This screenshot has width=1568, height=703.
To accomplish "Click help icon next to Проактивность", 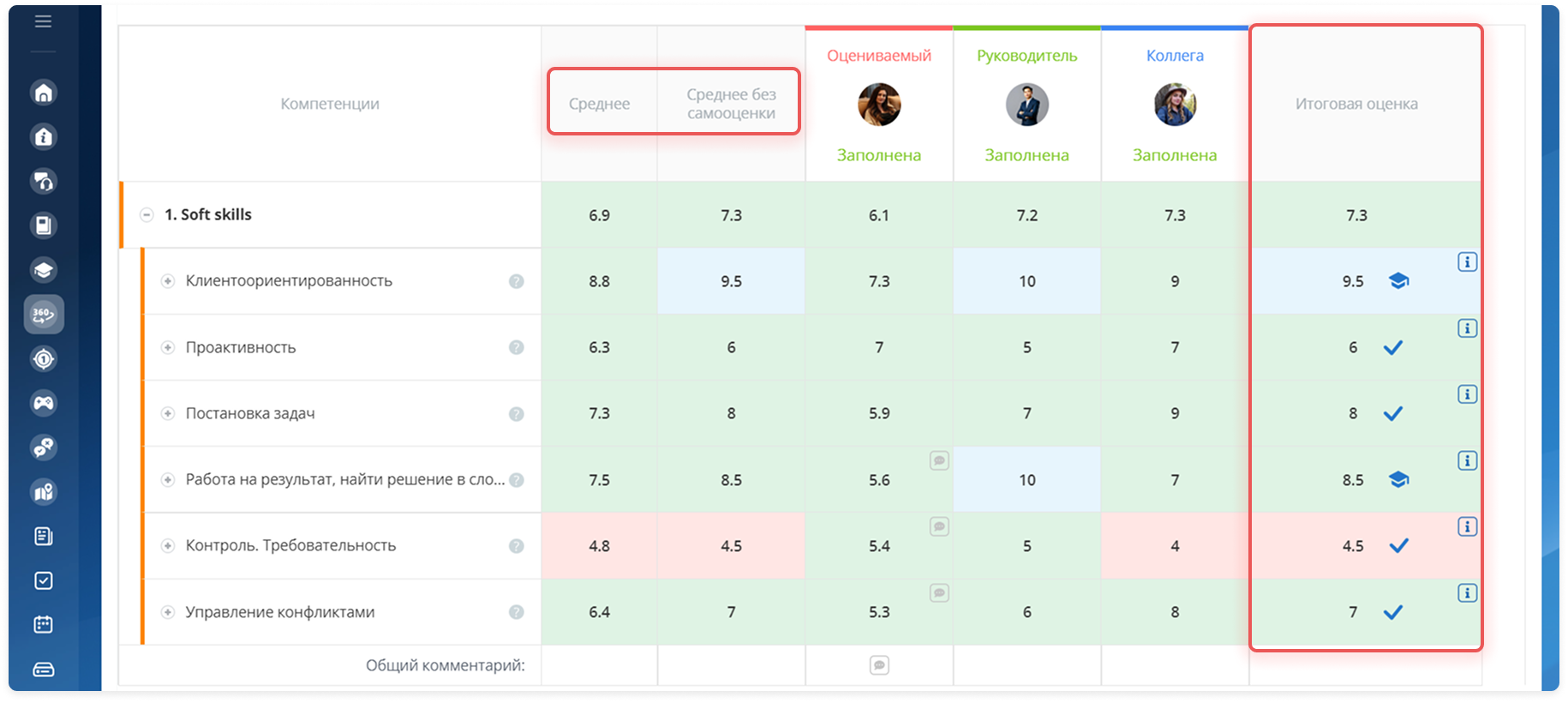I will tap(516, 347).
